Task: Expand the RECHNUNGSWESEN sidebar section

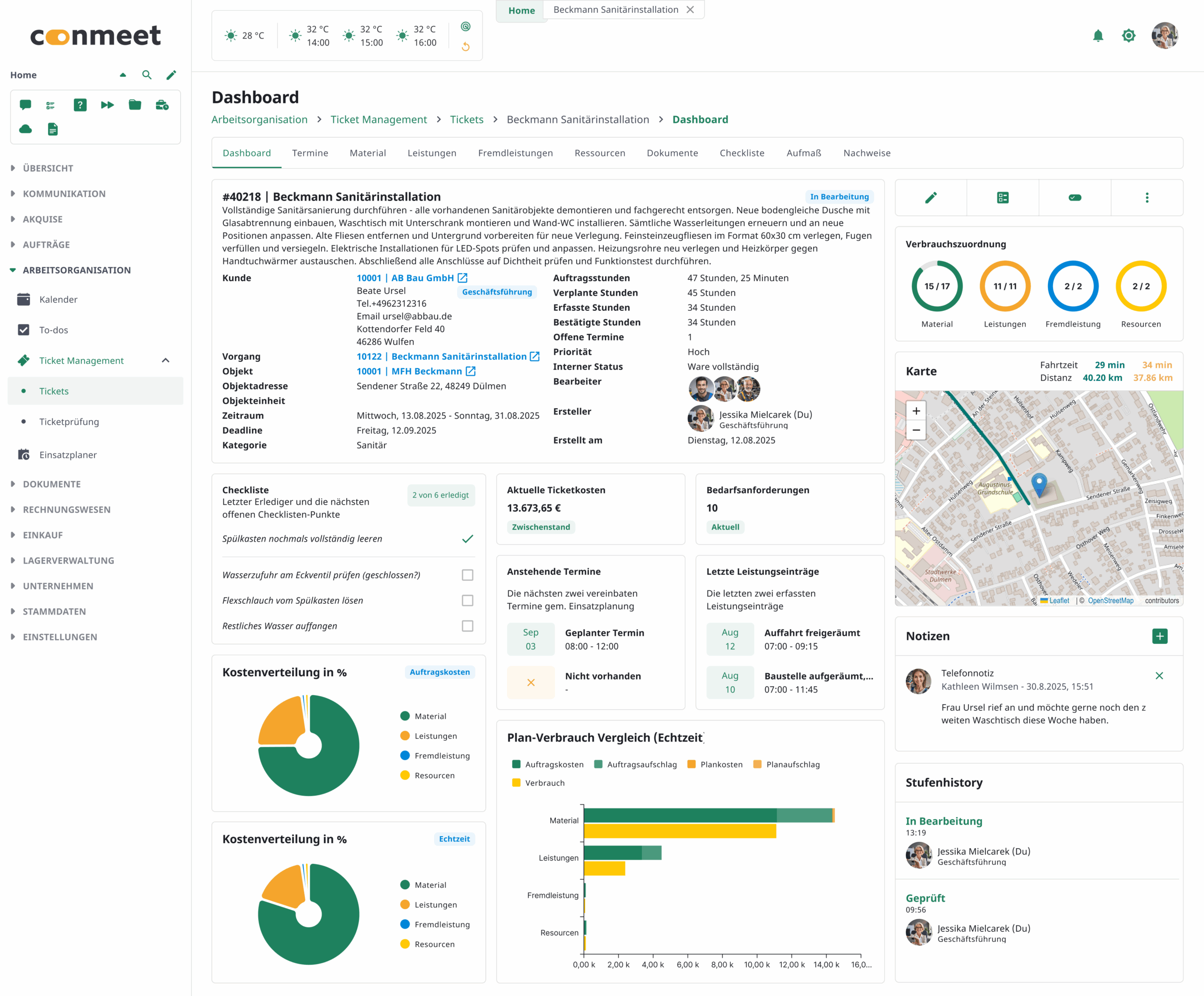Action: 66,509
